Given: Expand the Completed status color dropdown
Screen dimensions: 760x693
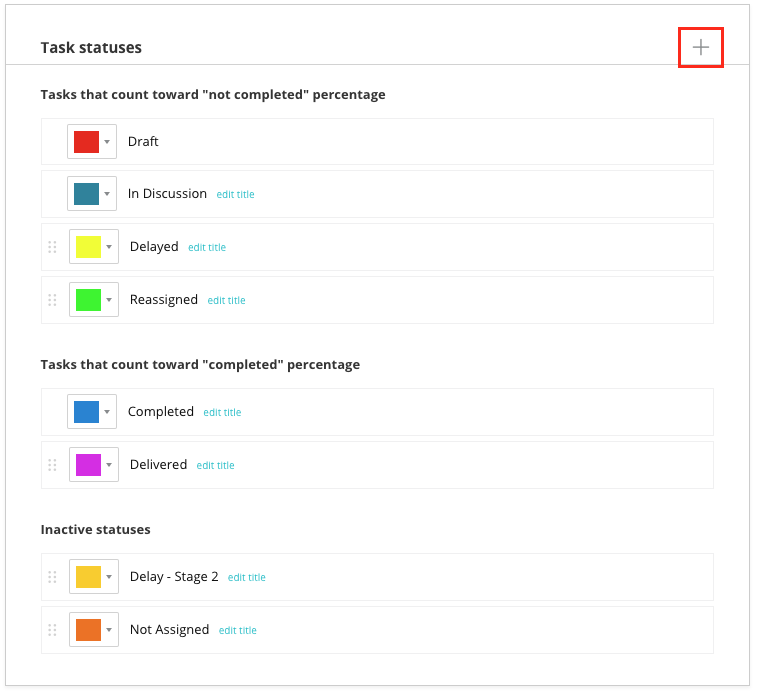Looking at the screenshot, I should pos(107,412).
